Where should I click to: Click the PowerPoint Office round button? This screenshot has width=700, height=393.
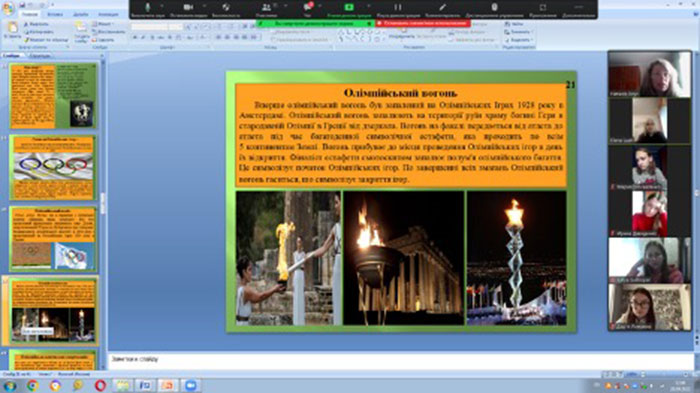8,8
